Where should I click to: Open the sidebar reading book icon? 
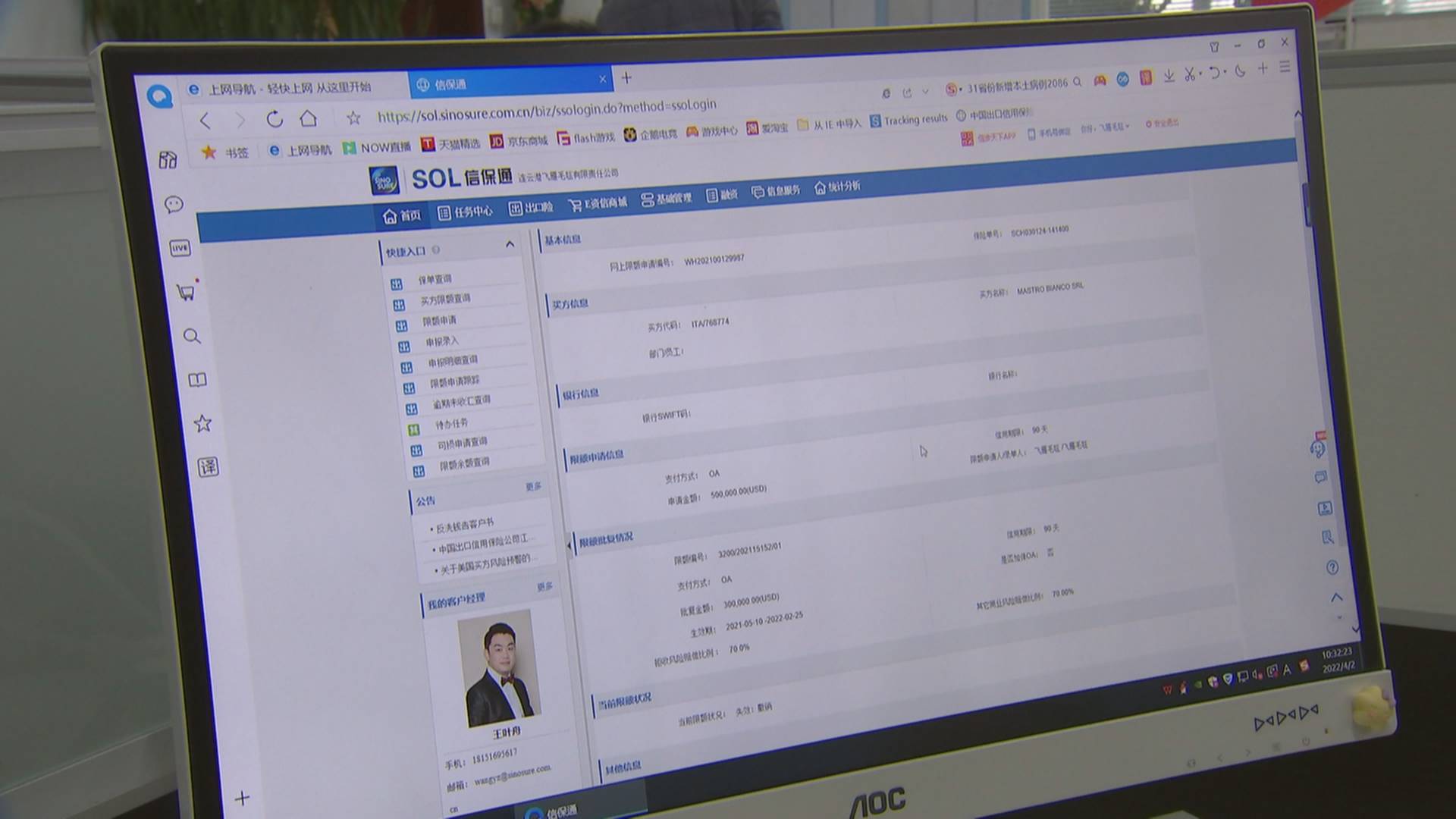click(197, 380)
